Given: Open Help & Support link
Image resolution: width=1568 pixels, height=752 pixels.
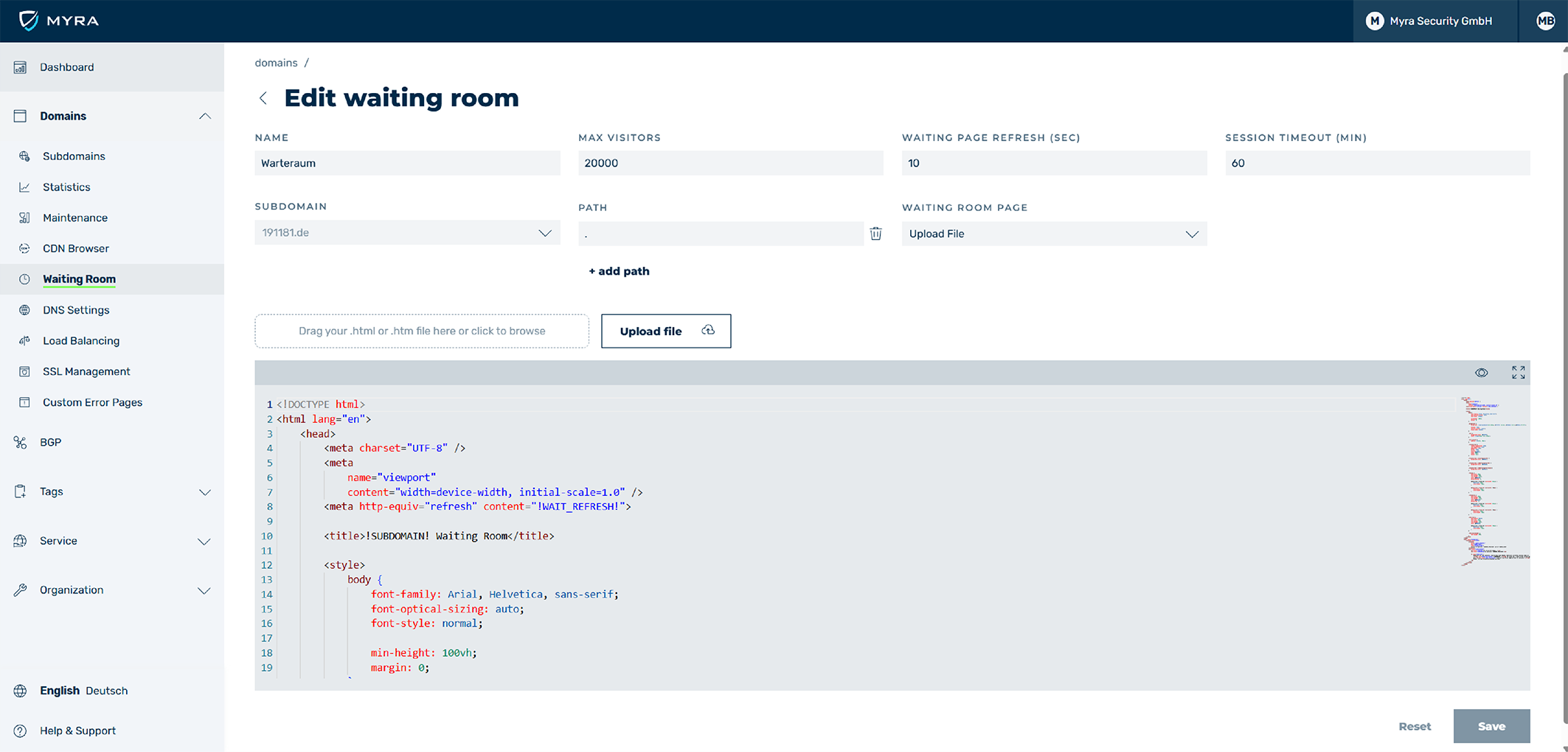Looking at the screenshot, I should coord(77,731).
